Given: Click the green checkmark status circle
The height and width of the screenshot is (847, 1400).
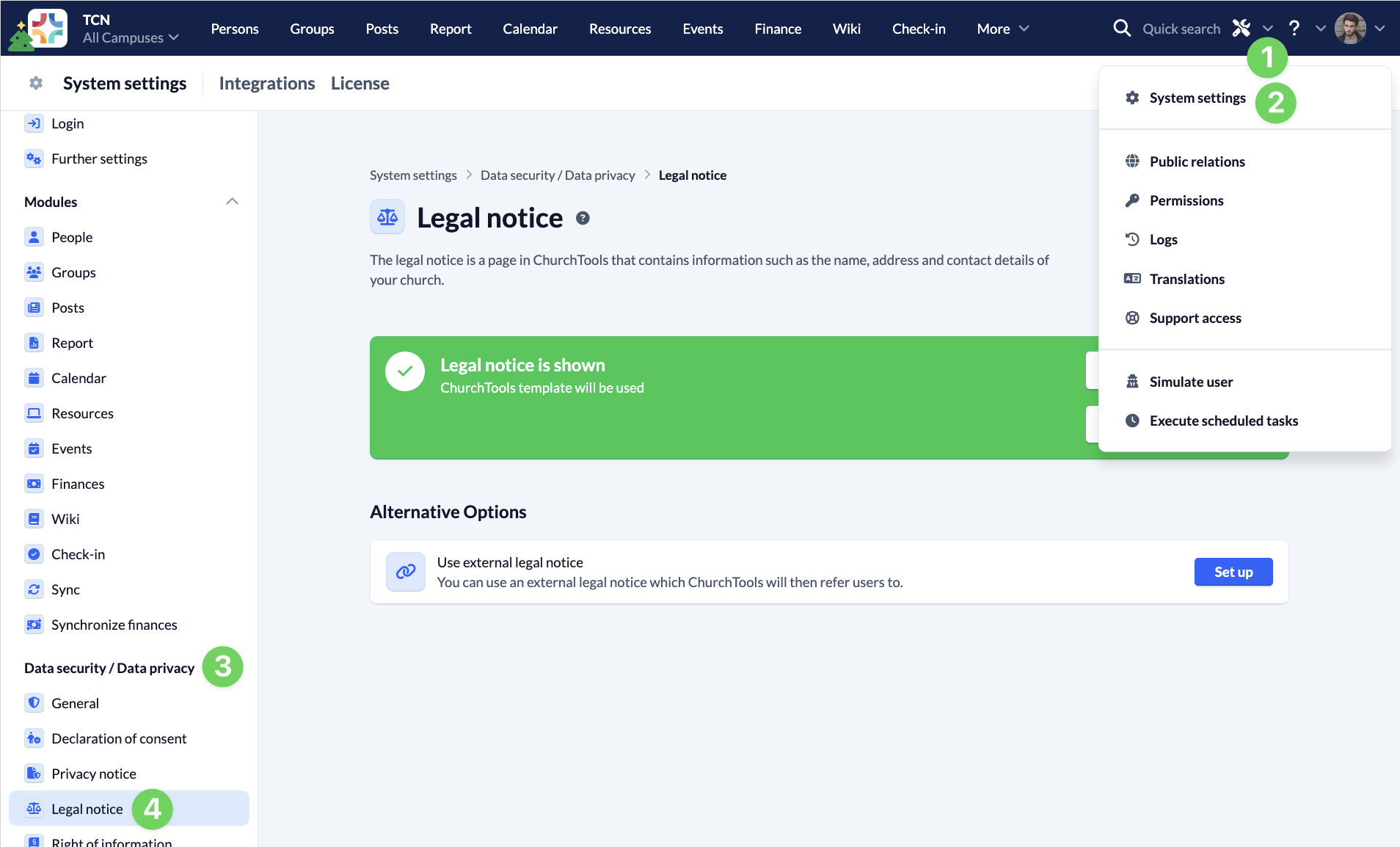Looking at the screenshot, I should coord(405,371).
